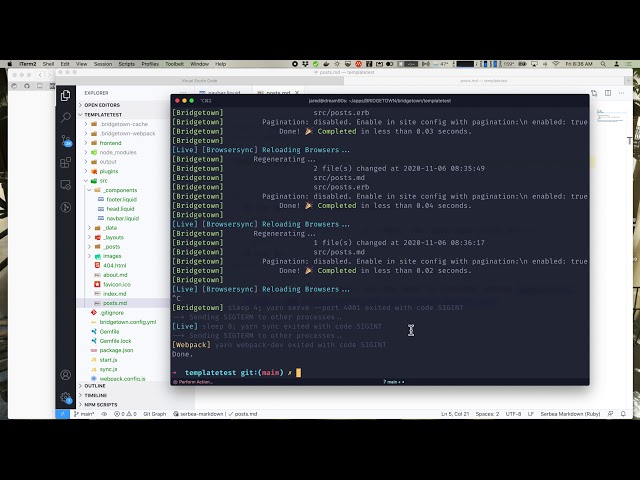Close the posts.md editor tab
This screenshot has height=480, width=640.
(297, 93)
